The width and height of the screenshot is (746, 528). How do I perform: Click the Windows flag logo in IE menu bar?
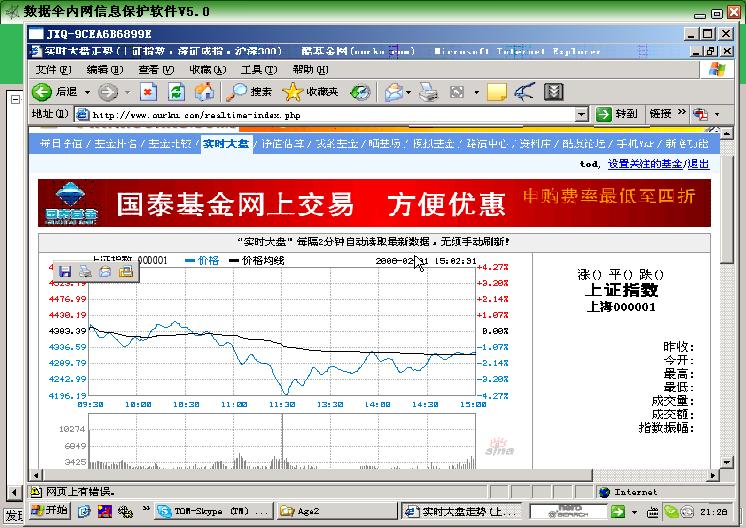[x=717, y=70]
